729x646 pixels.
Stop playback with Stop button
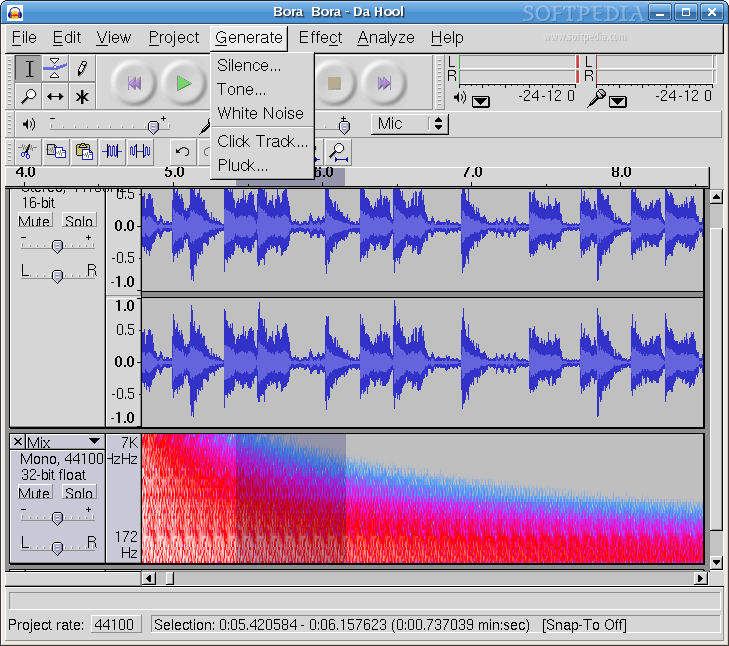[x=334, y=83]
